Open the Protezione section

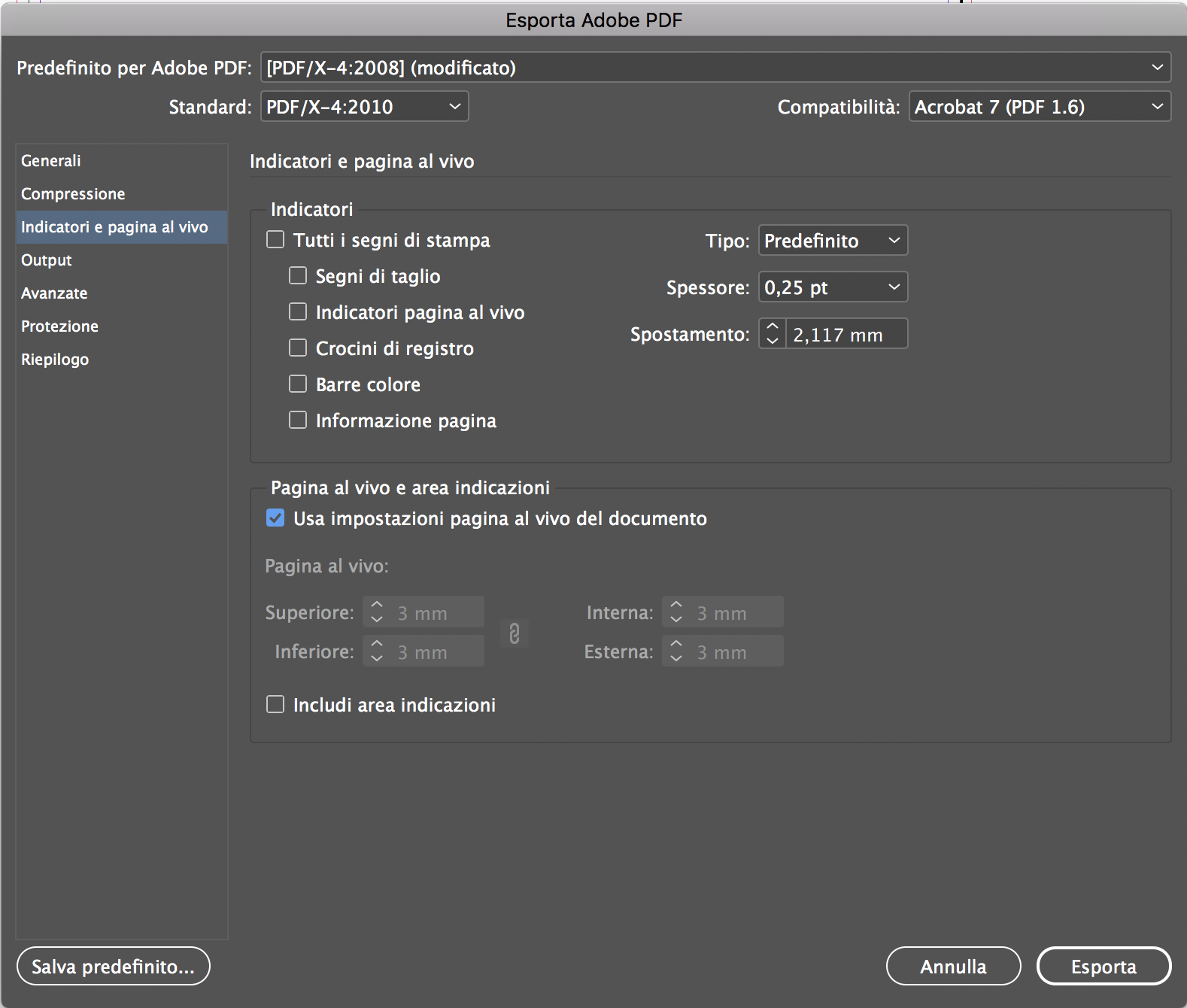(122, 326)
